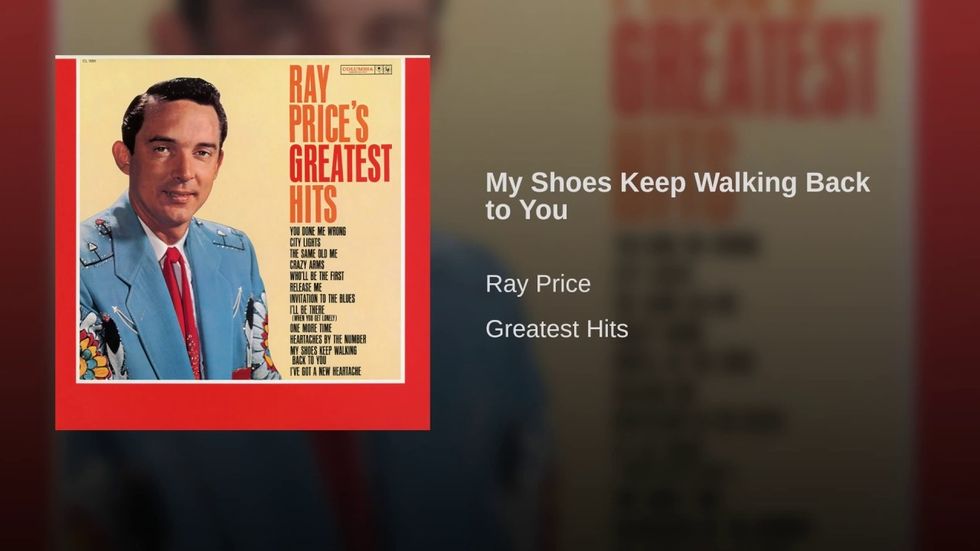This screenshot has width=980, height=551.
Task: Click 'Who'll Be the First' on the cover
Action: [x=317, y=276]
